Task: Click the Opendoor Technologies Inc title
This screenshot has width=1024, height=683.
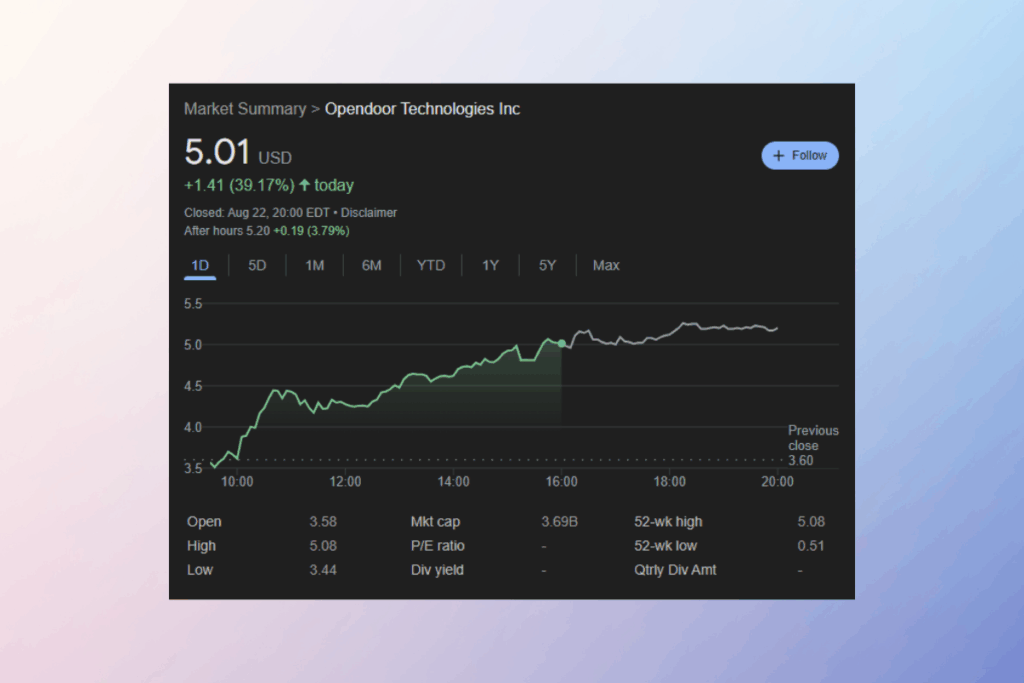Action: click(422, 108)
